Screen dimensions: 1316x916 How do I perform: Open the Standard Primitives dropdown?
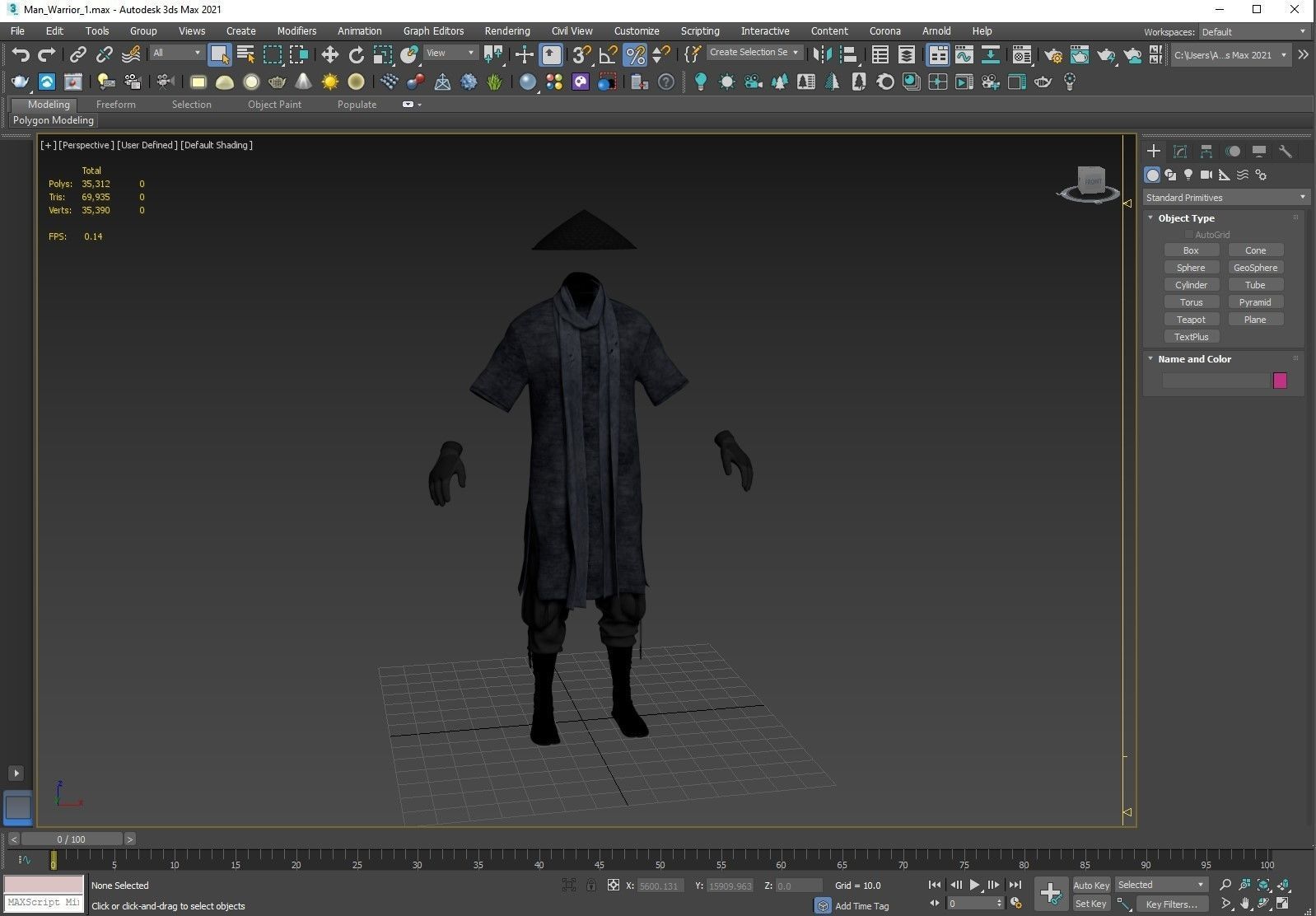click(1225, 198)
